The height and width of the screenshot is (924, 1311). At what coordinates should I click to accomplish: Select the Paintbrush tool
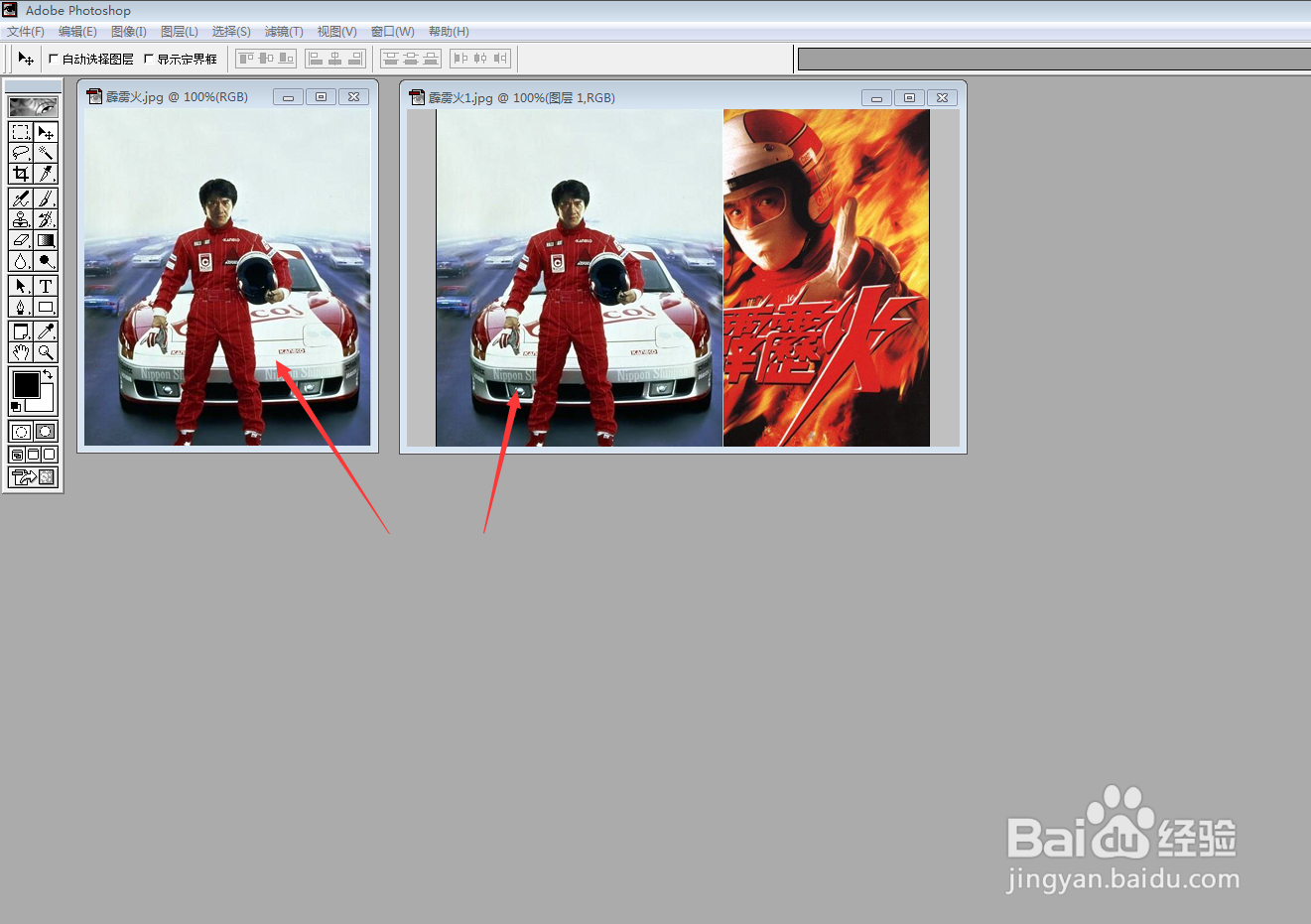pyautogui.click(x=46, y=198)
